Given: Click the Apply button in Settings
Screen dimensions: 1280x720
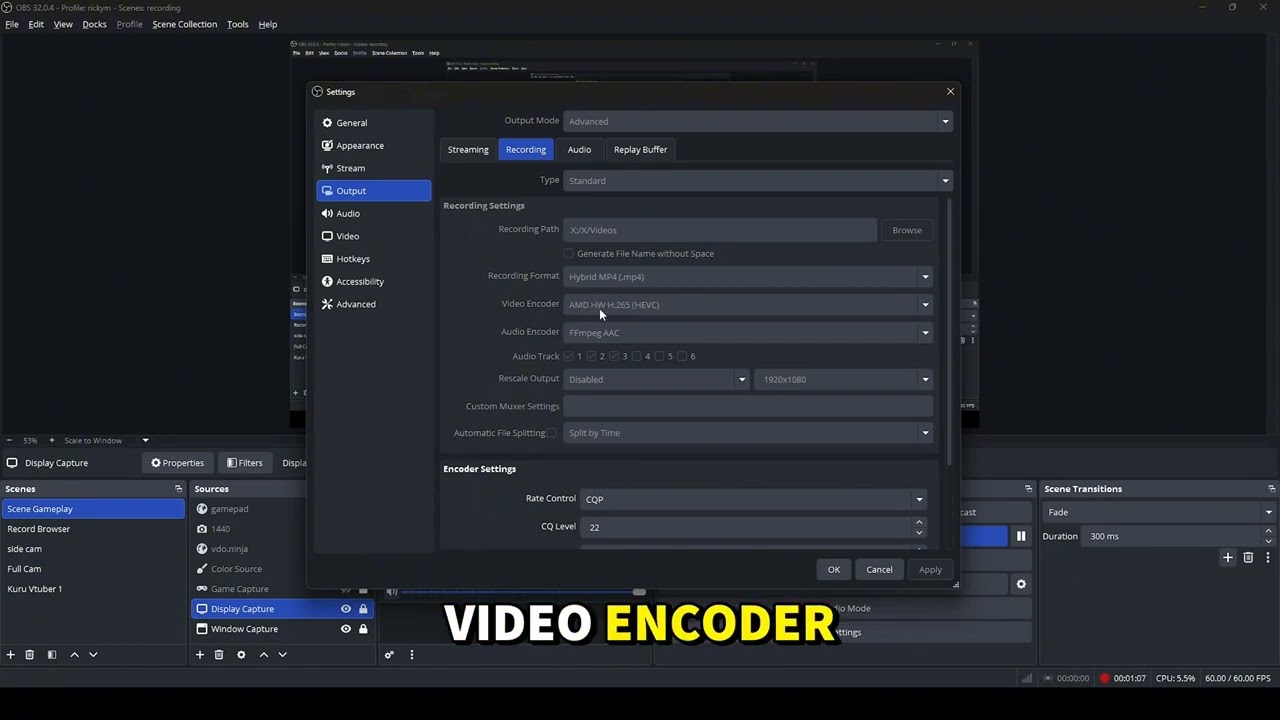Looking at the screenshot, I should pyautogui.click(x=930, y=570).
